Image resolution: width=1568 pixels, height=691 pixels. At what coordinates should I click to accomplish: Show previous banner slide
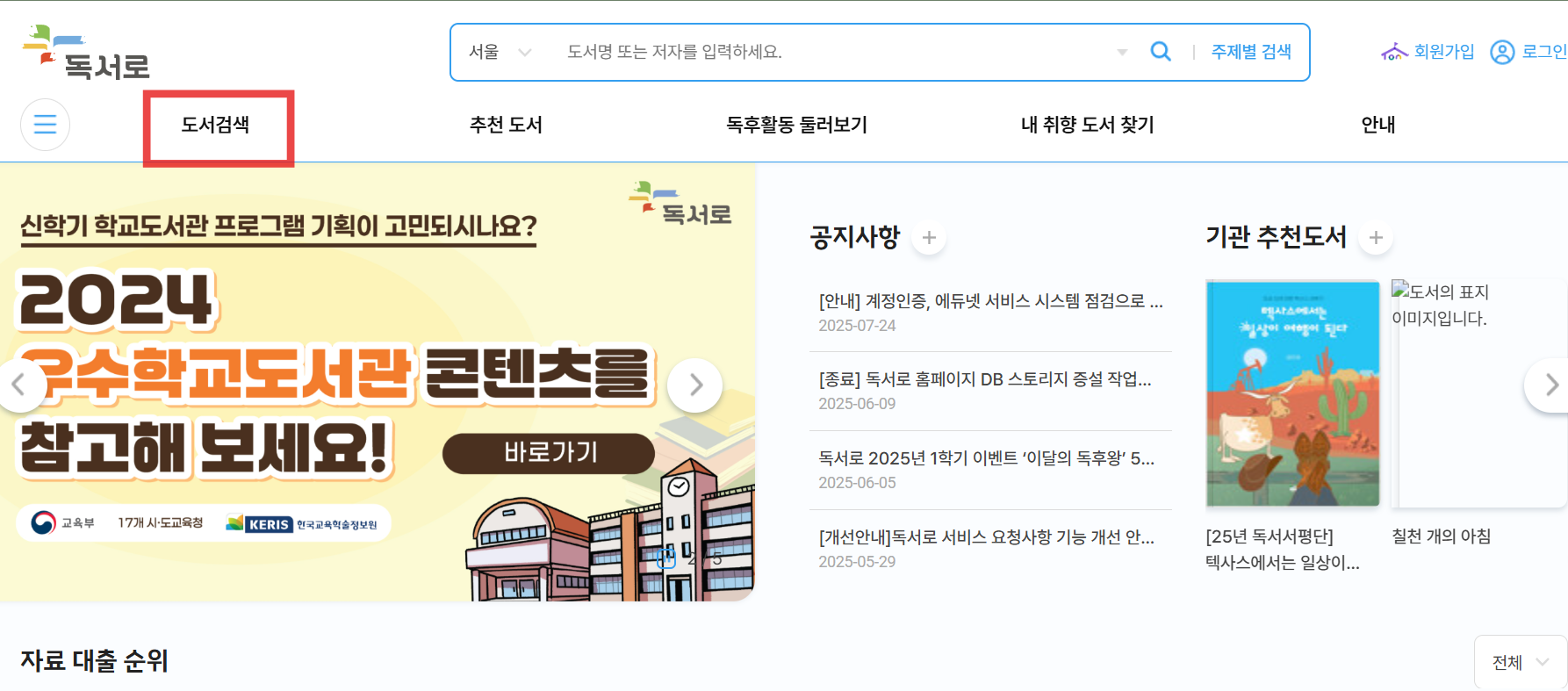pyautogui.click(x=18, y=385)
